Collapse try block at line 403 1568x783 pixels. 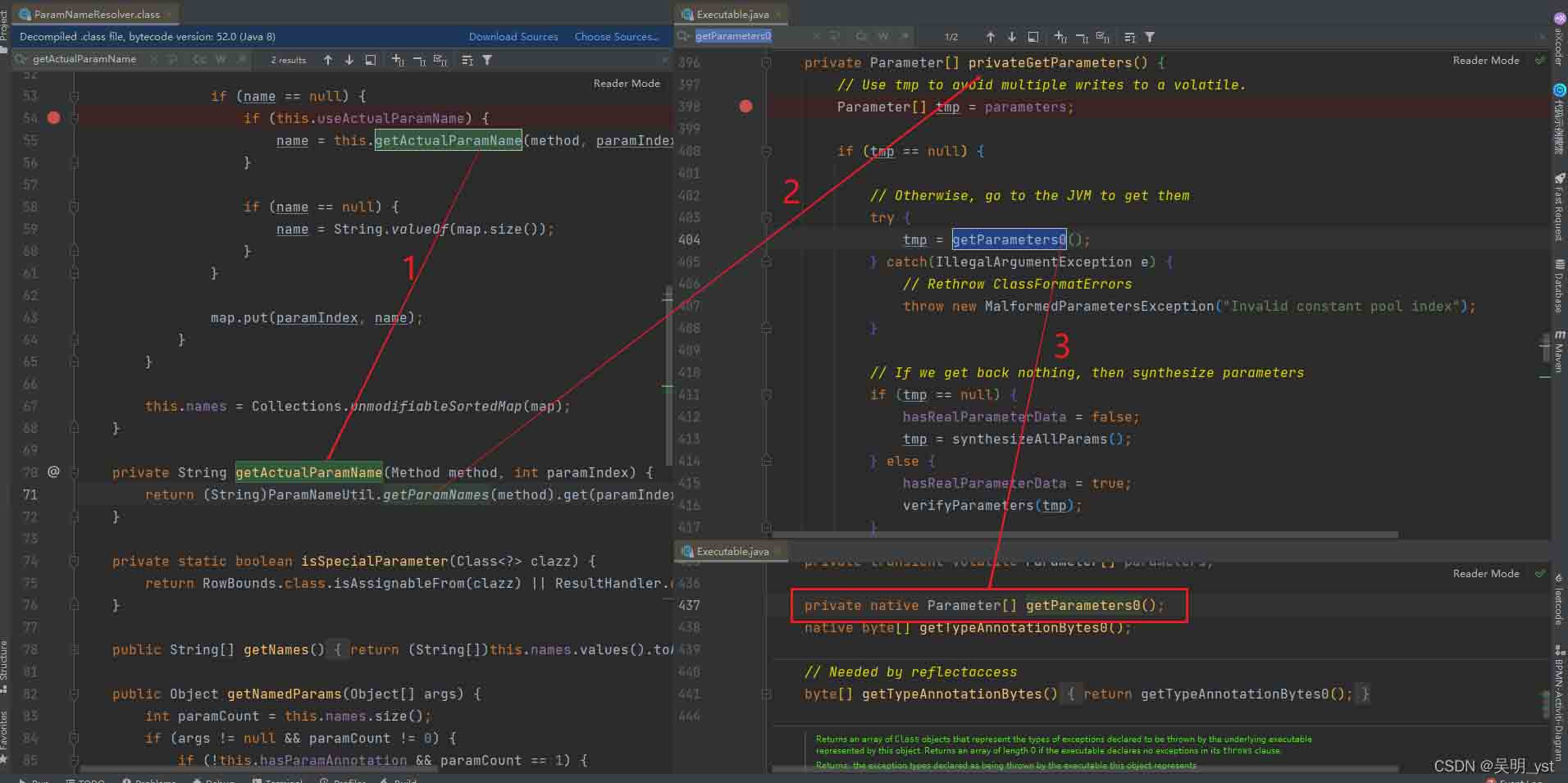(x=766, y=217)
